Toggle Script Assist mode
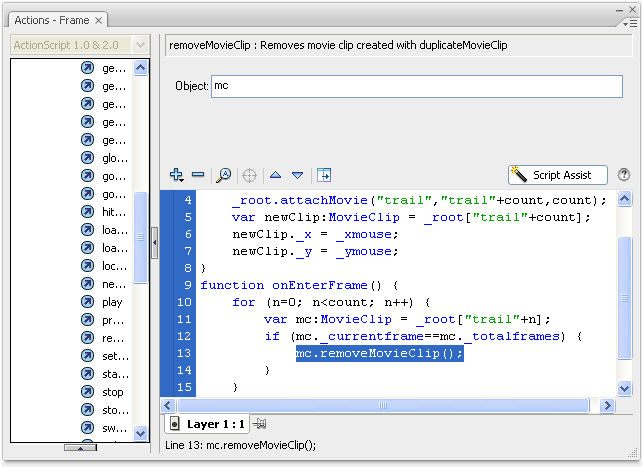This screenshot has width=643, height=468. tap(562, 175)
